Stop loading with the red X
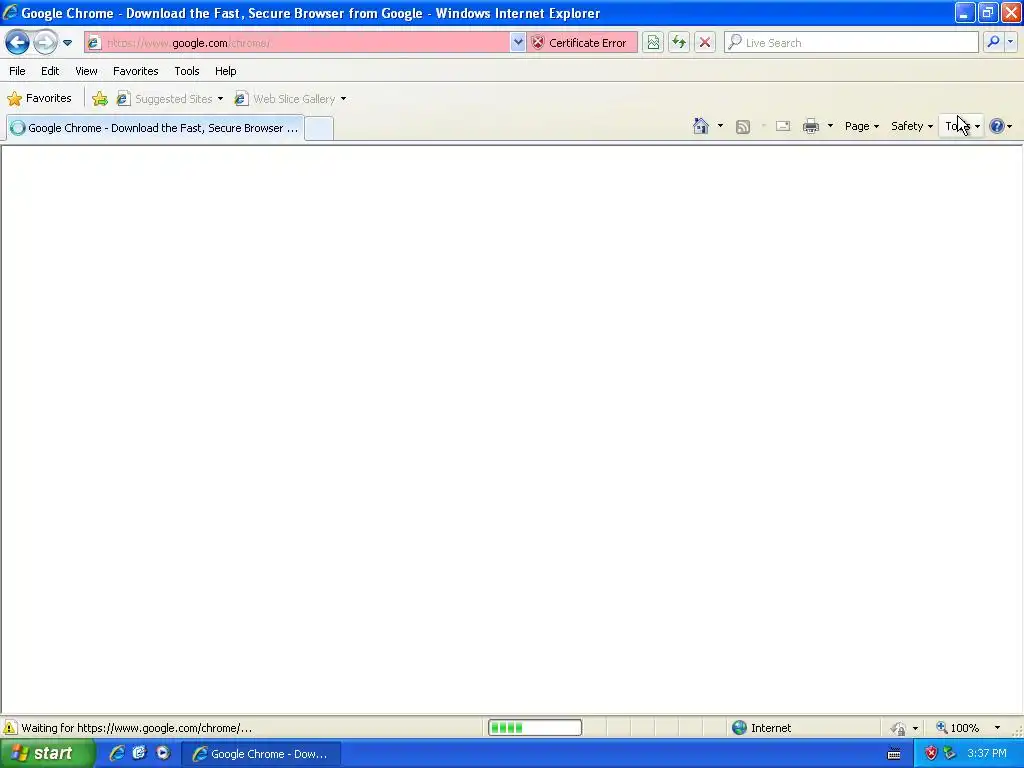 pos(705,43)
